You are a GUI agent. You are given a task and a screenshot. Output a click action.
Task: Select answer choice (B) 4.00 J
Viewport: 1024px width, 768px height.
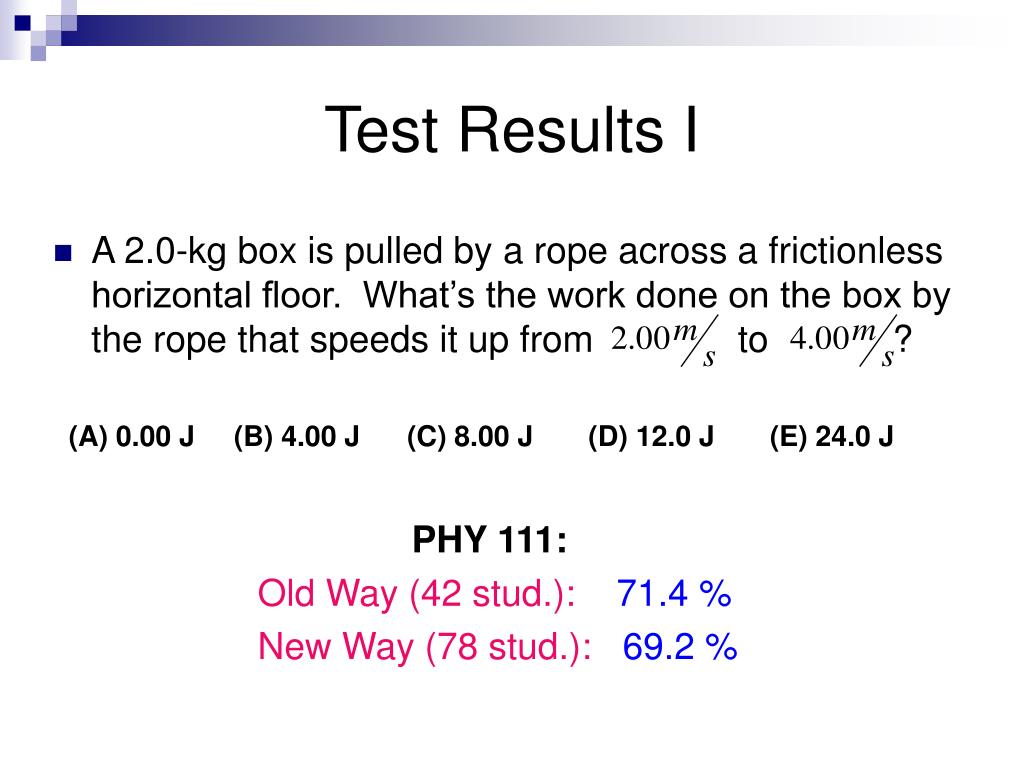pyautogui.click(x=296, y=436)
